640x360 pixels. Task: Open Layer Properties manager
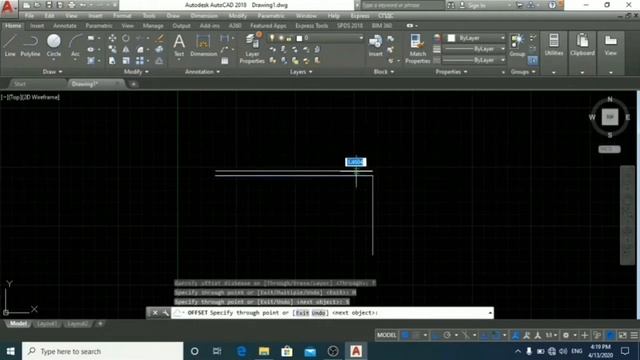pyautogui.click(x=252, y=49)
